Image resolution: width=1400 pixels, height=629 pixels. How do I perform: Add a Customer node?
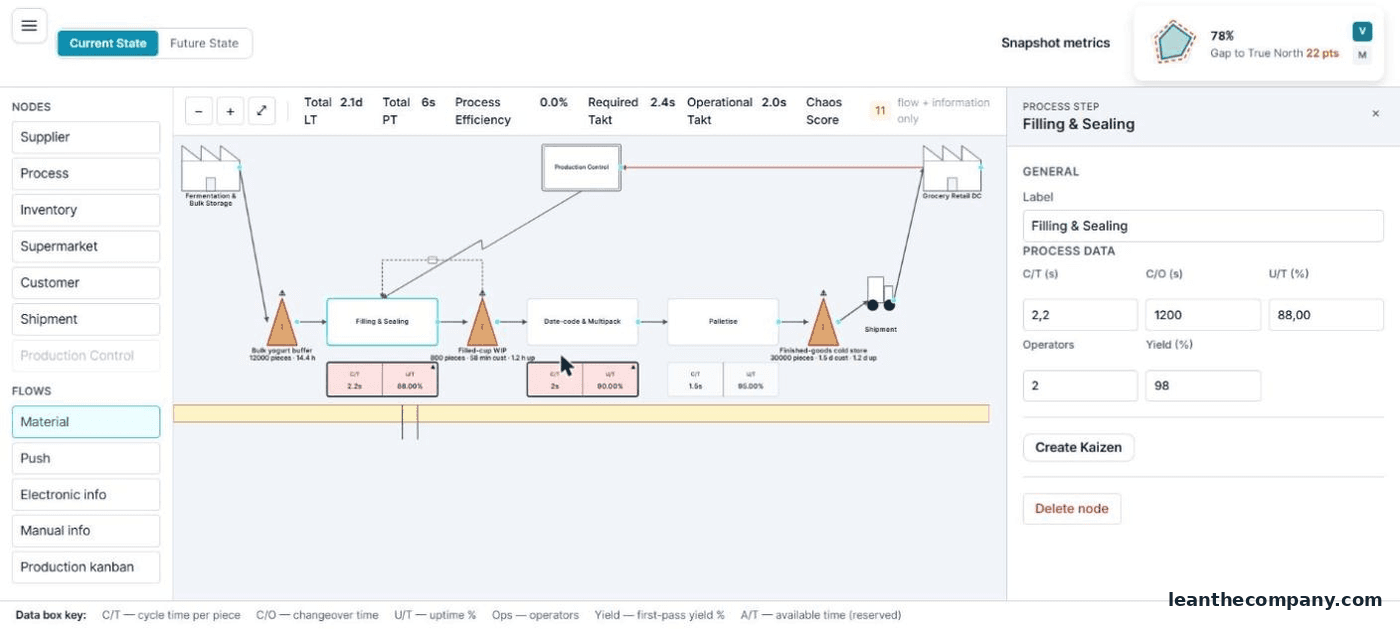[86, 283]
